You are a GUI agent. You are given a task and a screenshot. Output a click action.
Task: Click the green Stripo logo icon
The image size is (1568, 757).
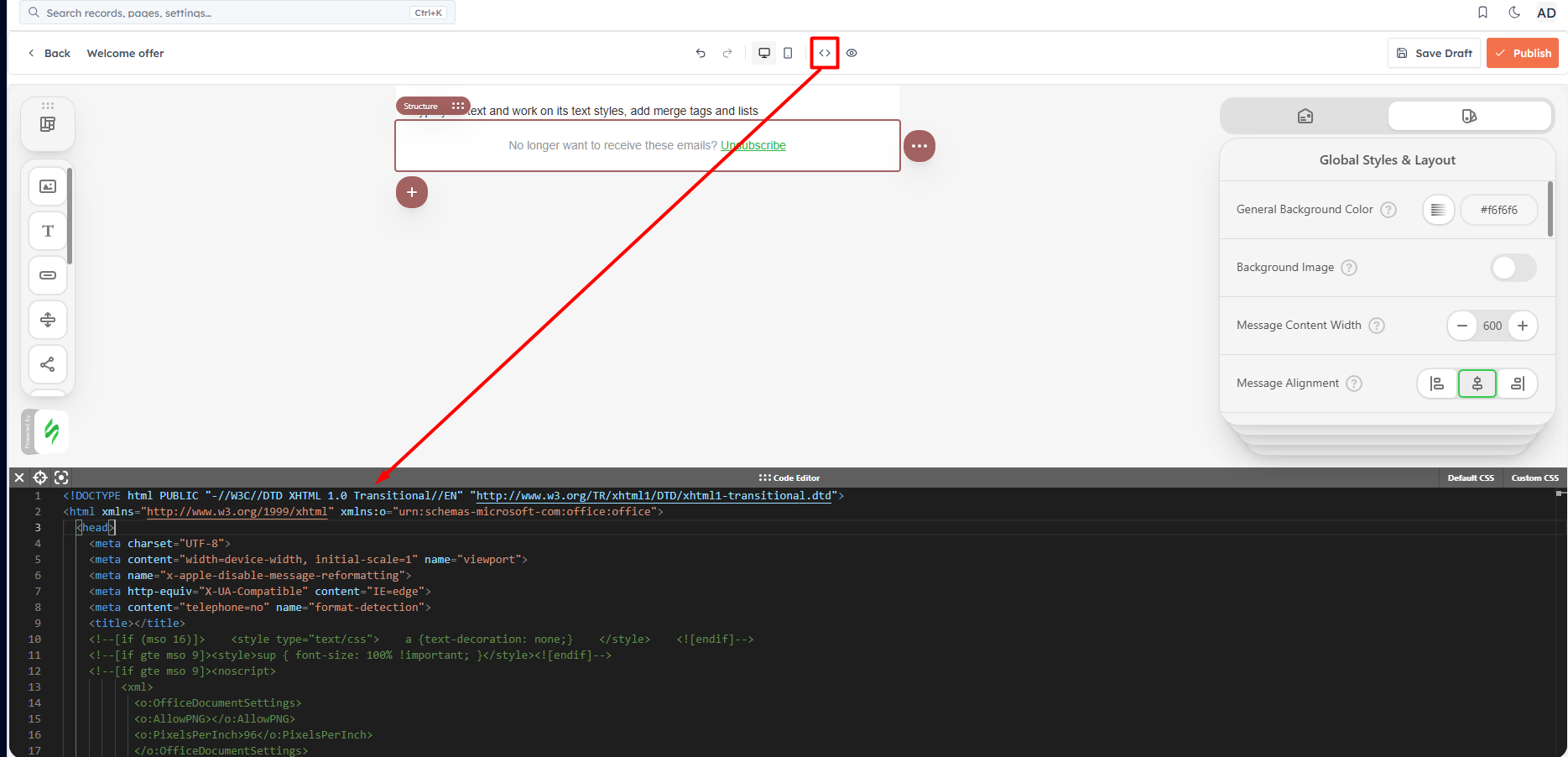pyautogui.click(x=52, y=431)
